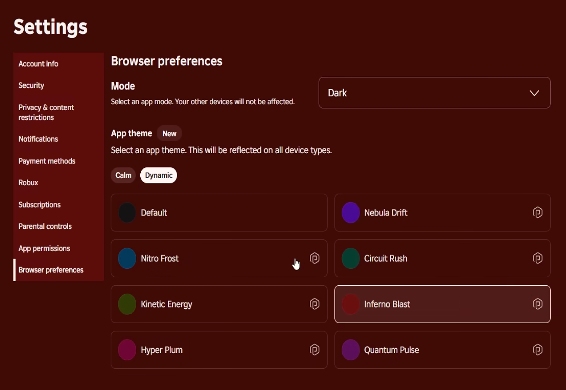
Task: Select the Inferno Blast theme
Action: 442,304
